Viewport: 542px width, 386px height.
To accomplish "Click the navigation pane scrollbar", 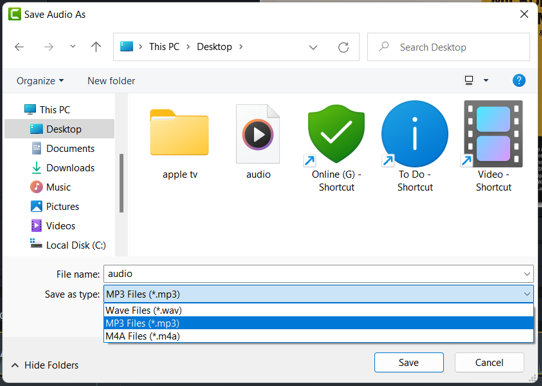I will 121,183.
